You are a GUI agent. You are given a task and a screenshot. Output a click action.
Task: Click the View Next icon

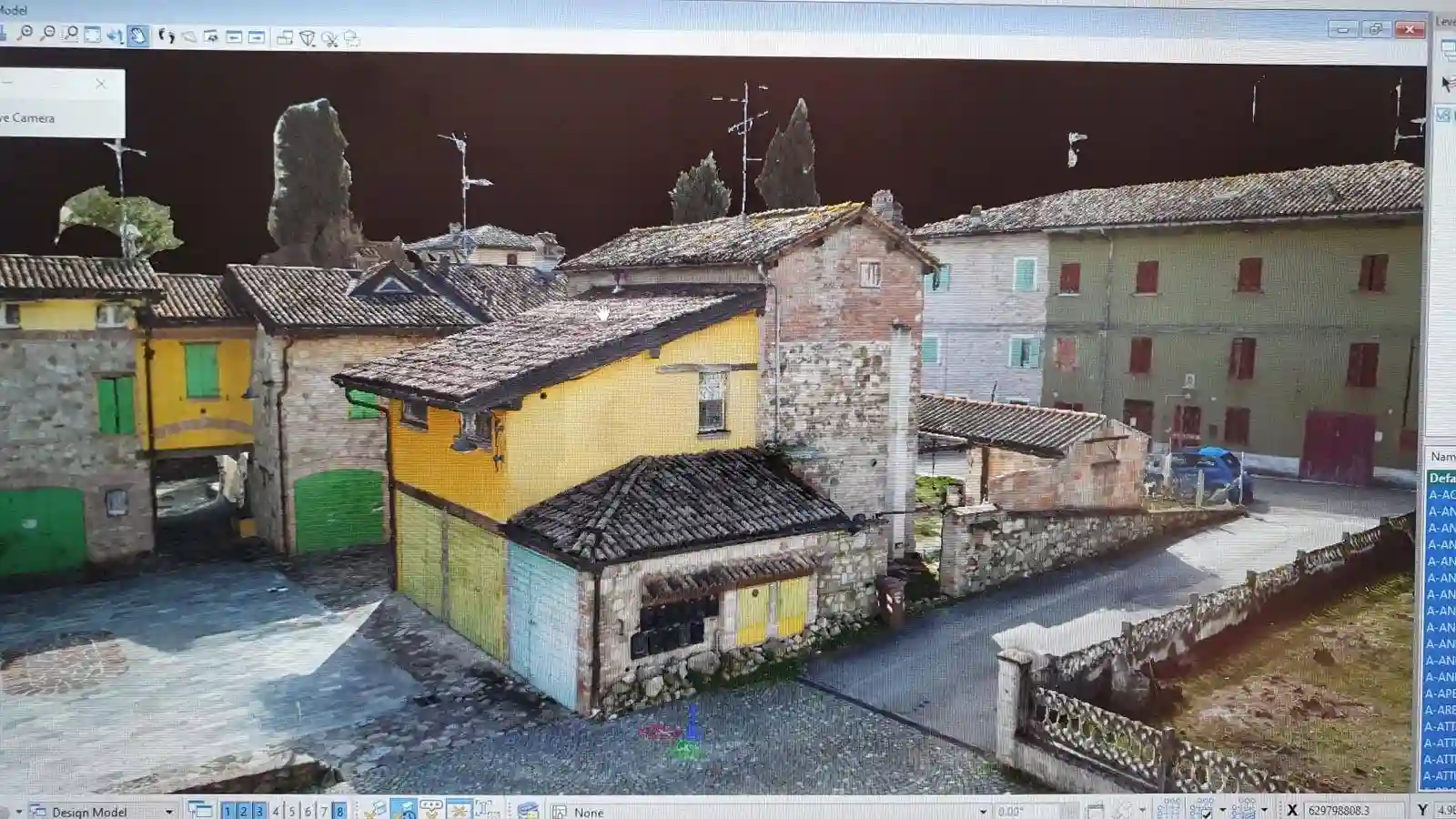257,37
